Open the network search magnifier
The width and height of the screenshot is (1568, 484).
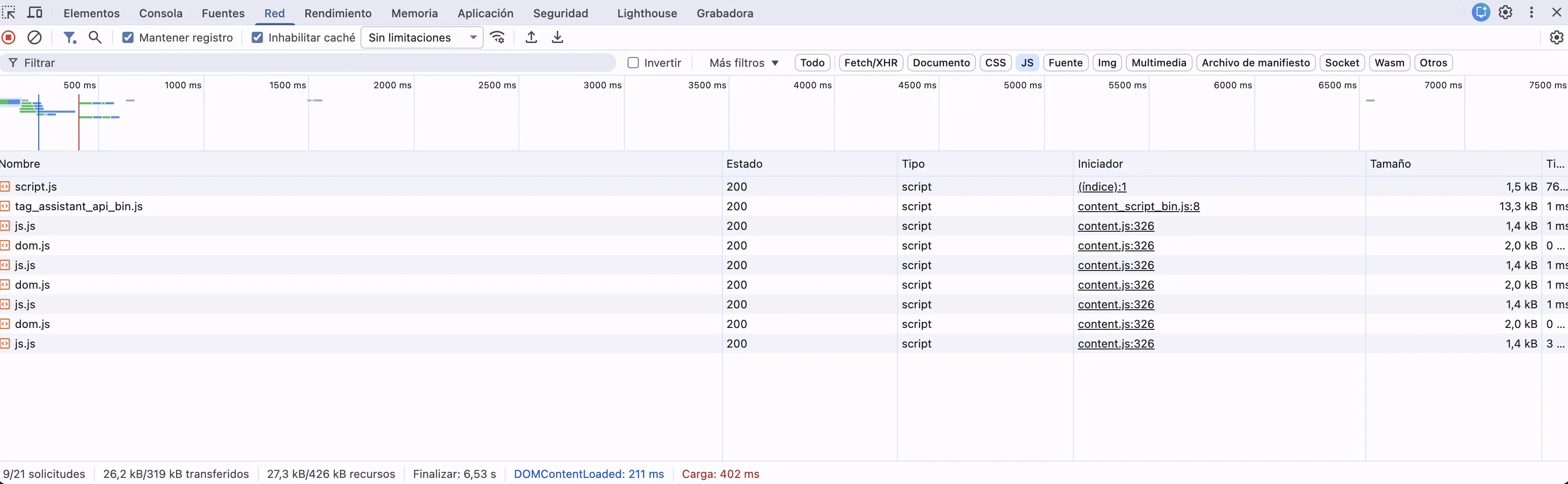tap(95, 38)
